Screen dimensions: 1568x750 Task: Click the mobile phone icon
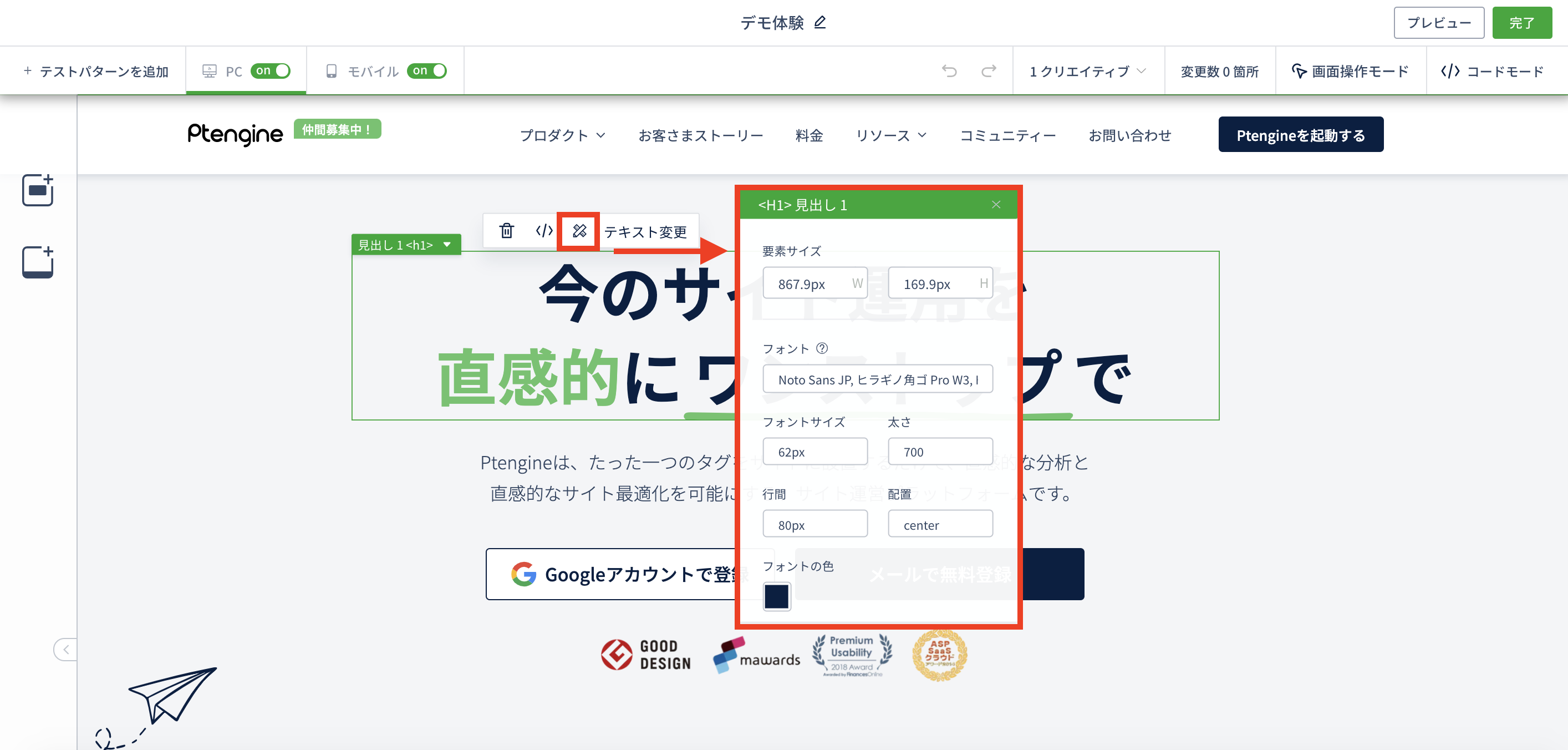pyautogui.click(x=331, y=71)
